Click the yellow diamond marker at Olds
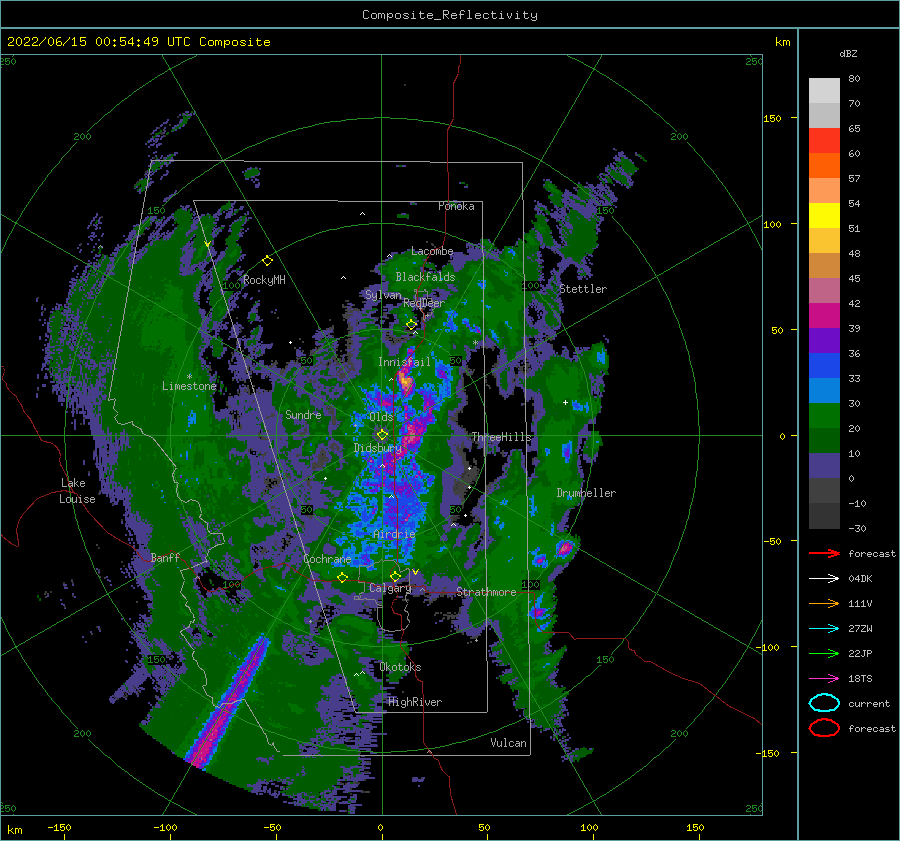 click(x=382, y=435)
